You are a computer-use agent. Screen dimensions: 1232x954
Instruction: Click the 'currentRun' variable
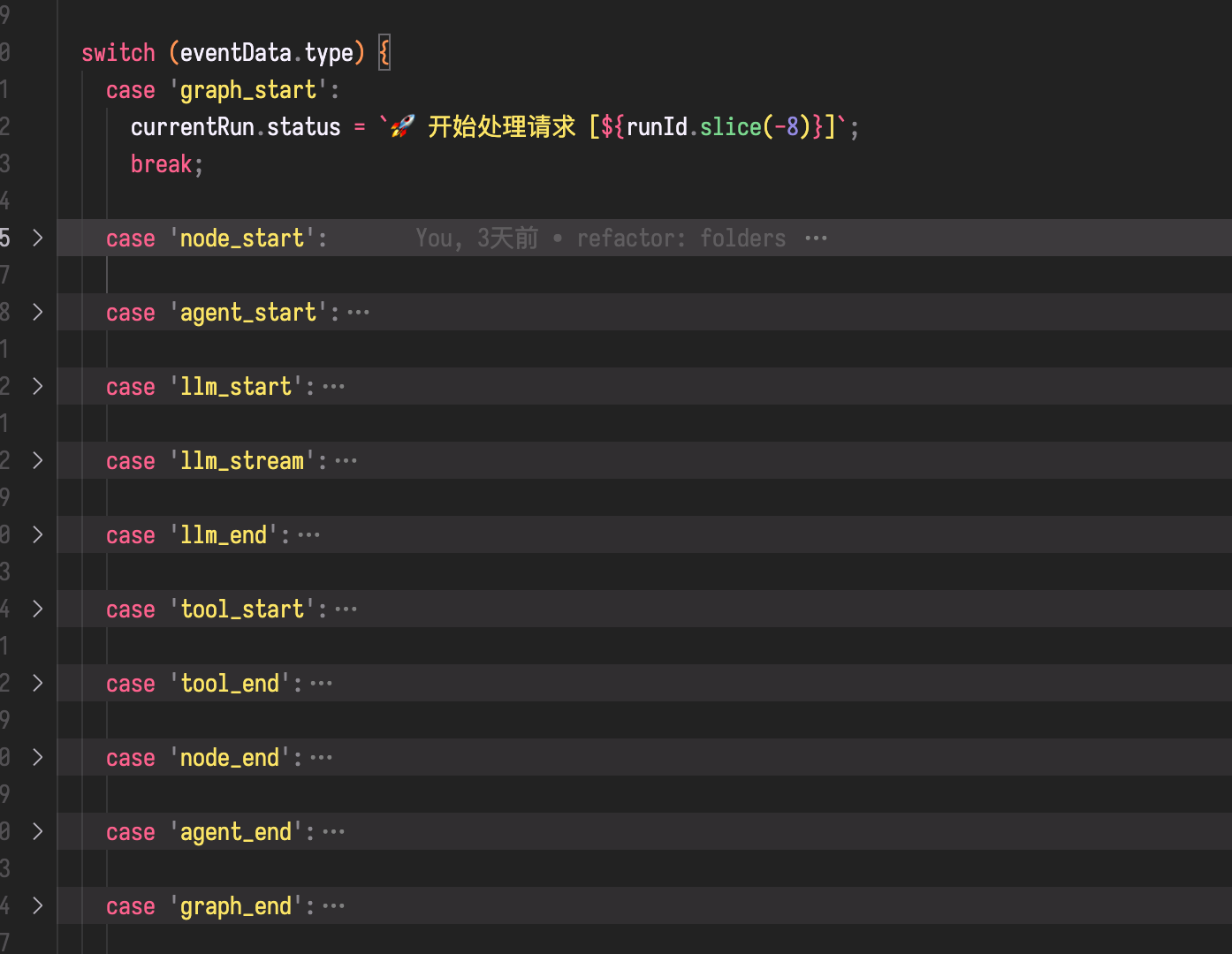tap(193, 127)
